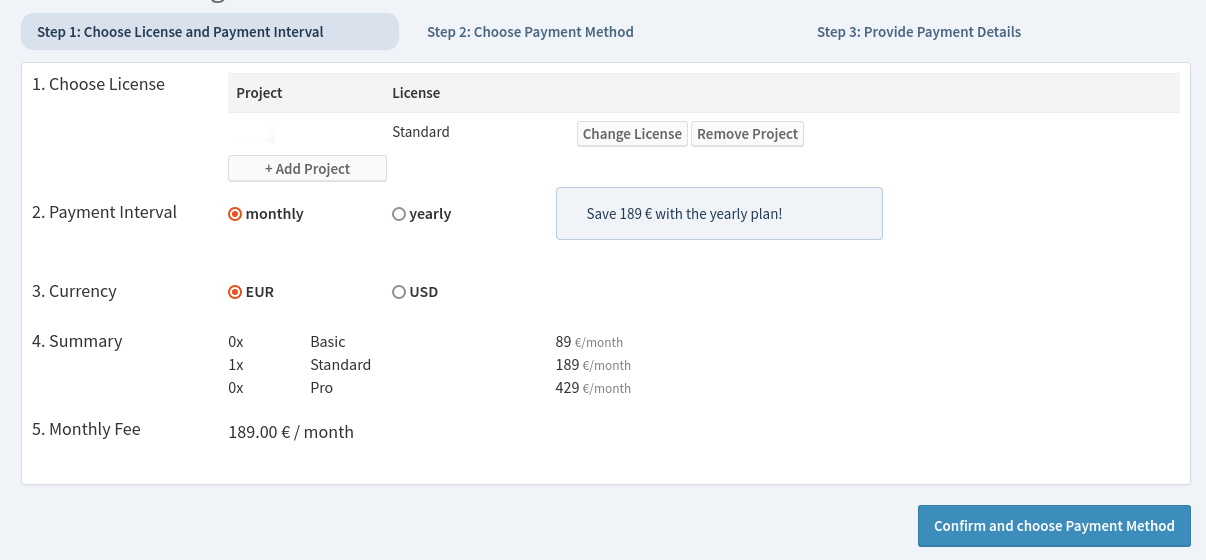Click the '4. Summary' label
Image resolution: width=1206 pixels, height=560 pixels.
pyautogui.click(x=77, y=341)
